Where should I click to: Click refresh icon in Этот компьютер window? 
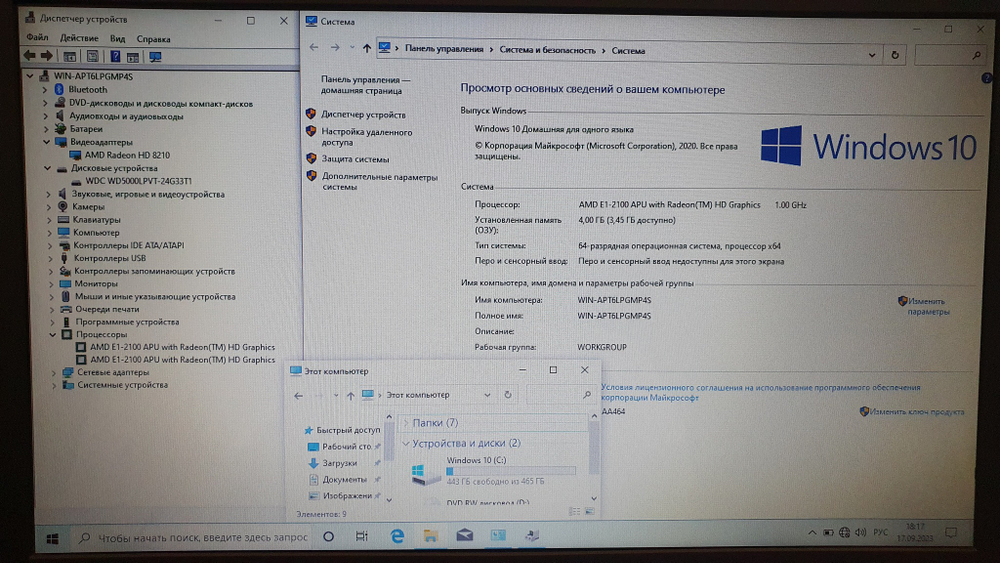pos(508,395)
